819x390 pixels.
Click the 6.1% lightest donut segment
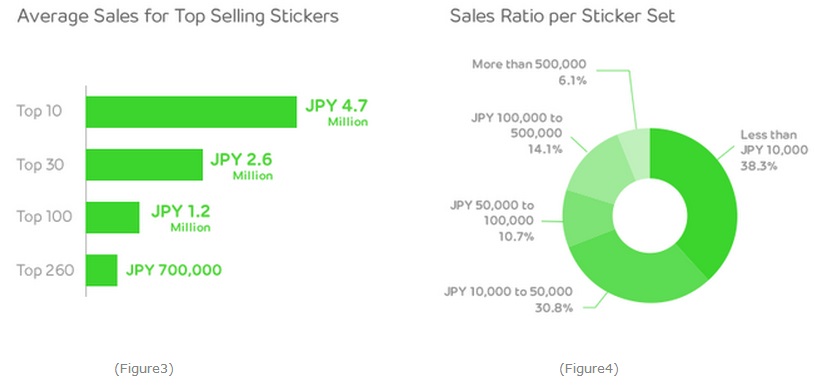(636, 151)
